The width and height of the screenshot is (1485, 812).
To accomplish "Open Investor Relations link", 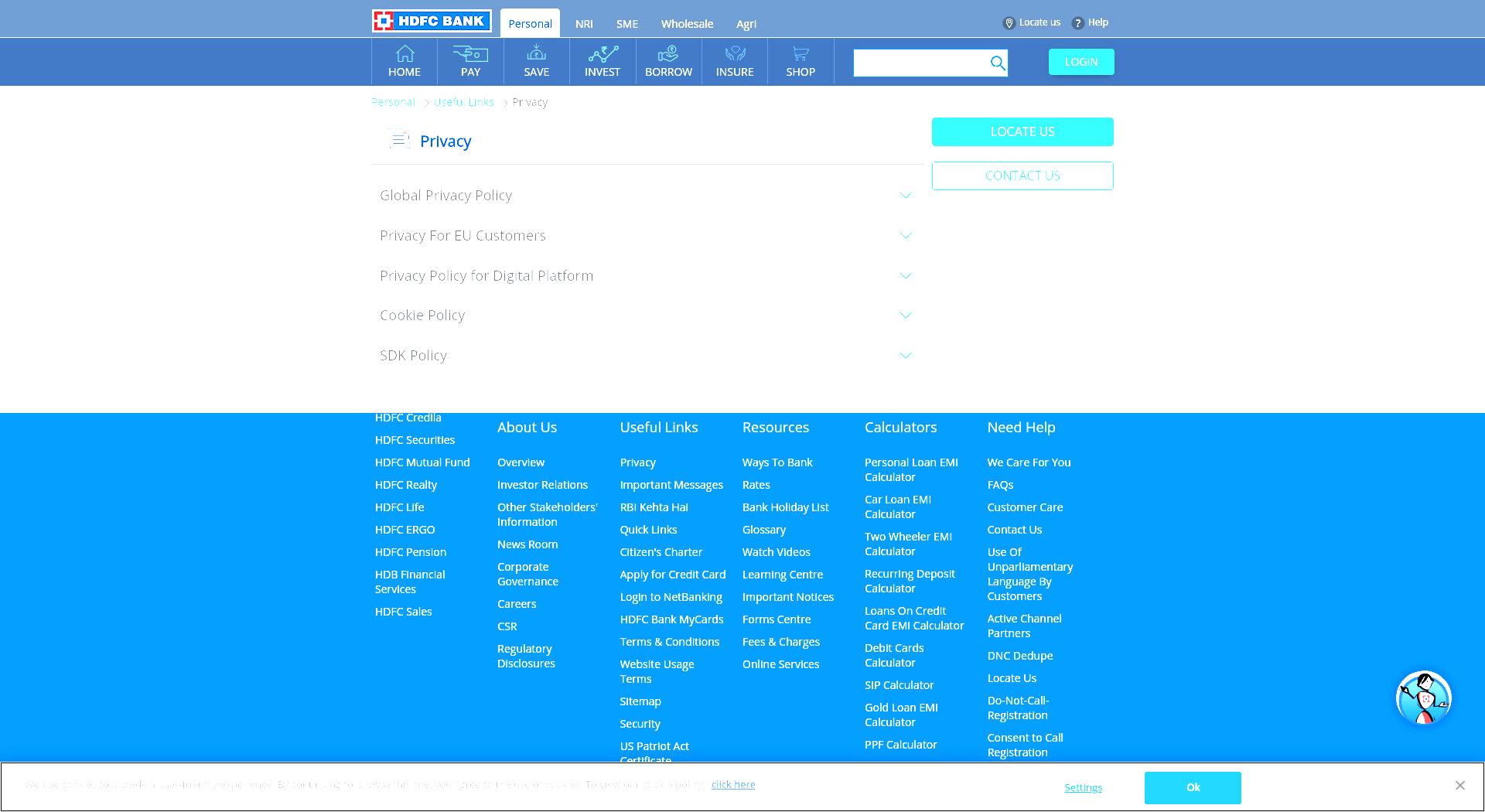I will (x=542, y=485).
